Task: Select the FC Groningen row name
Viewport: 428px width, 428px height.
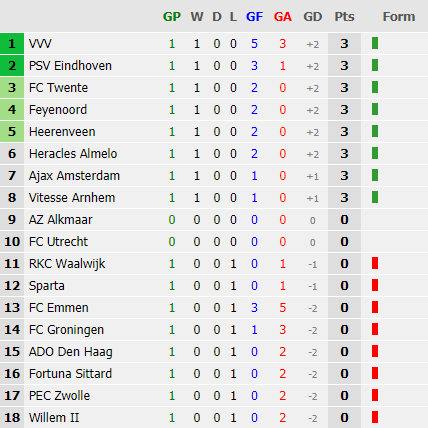Action: tap(66, 330)
